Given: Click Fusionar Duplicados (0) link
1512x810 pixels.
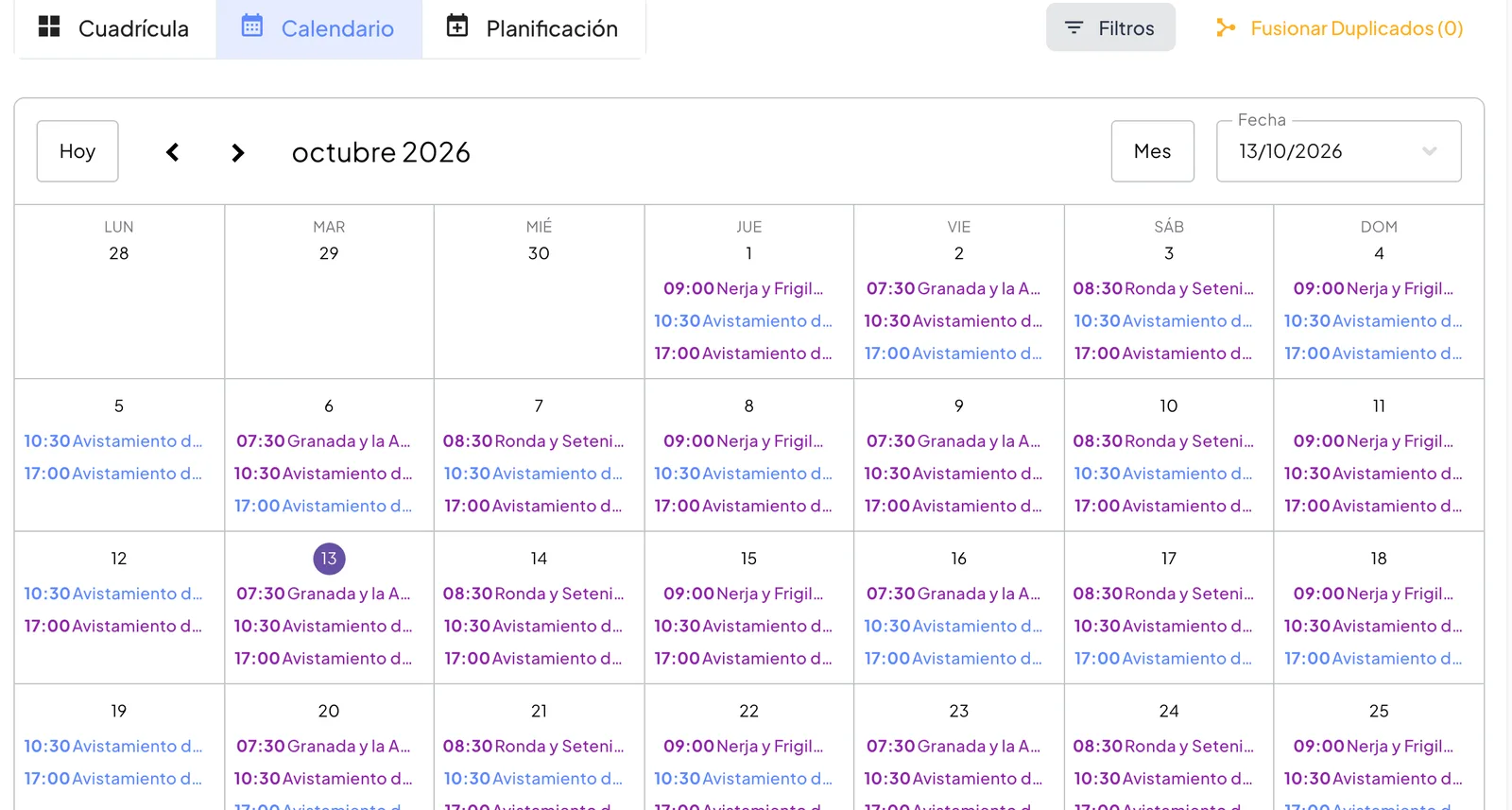Looking at the screenshot, I should click(1339, 28).
